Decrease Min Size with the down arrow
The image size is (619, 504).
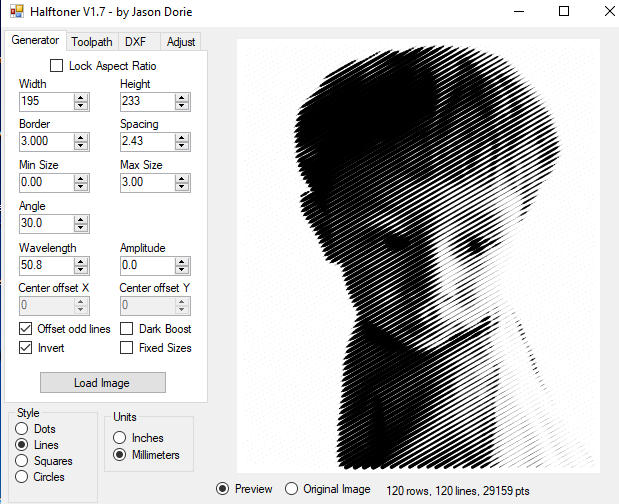tap(81, 187)
